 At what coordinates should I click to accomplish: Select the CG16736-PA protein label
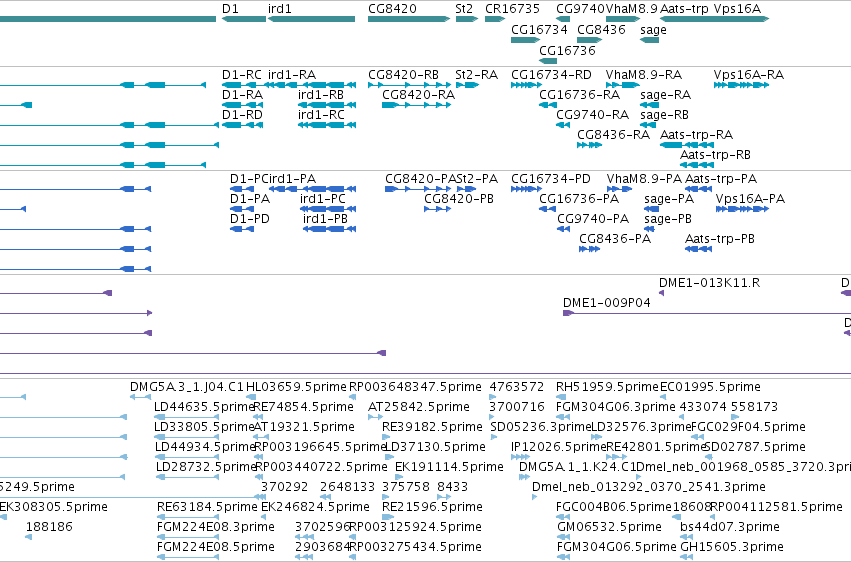click(x=579, y=199)
